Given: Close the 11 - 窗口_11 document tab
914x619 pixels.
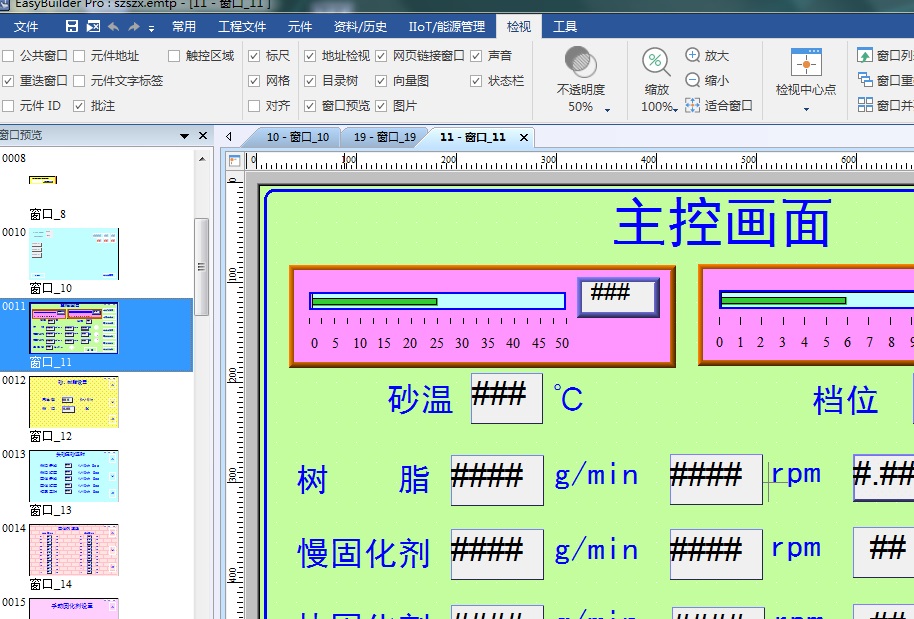Looking at the screenshot, I should pyautogui.click(x=523, y=137).
